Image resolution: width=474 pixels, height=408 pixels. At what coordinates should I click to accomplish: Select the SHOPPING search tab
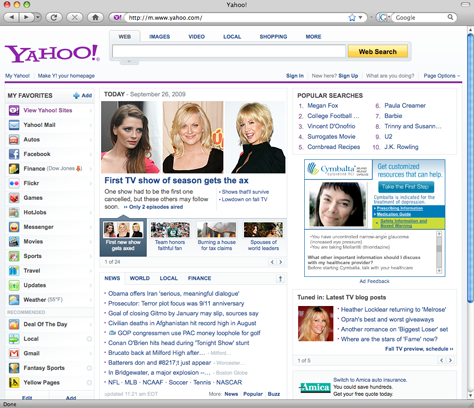[x=273, y=37]
